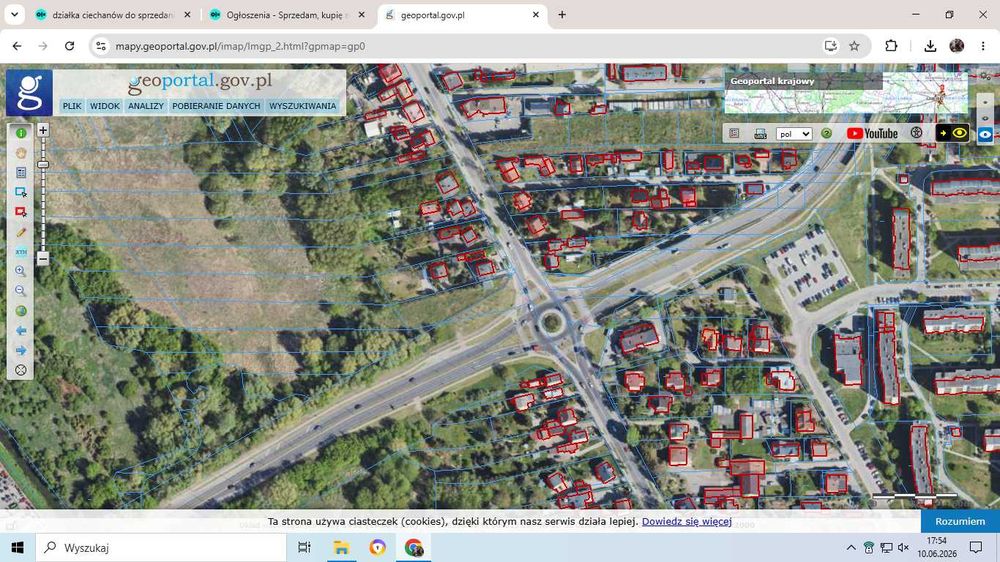Open the Windows Start menu
This screenshot has width=1000, height=562.
[17, 547]
